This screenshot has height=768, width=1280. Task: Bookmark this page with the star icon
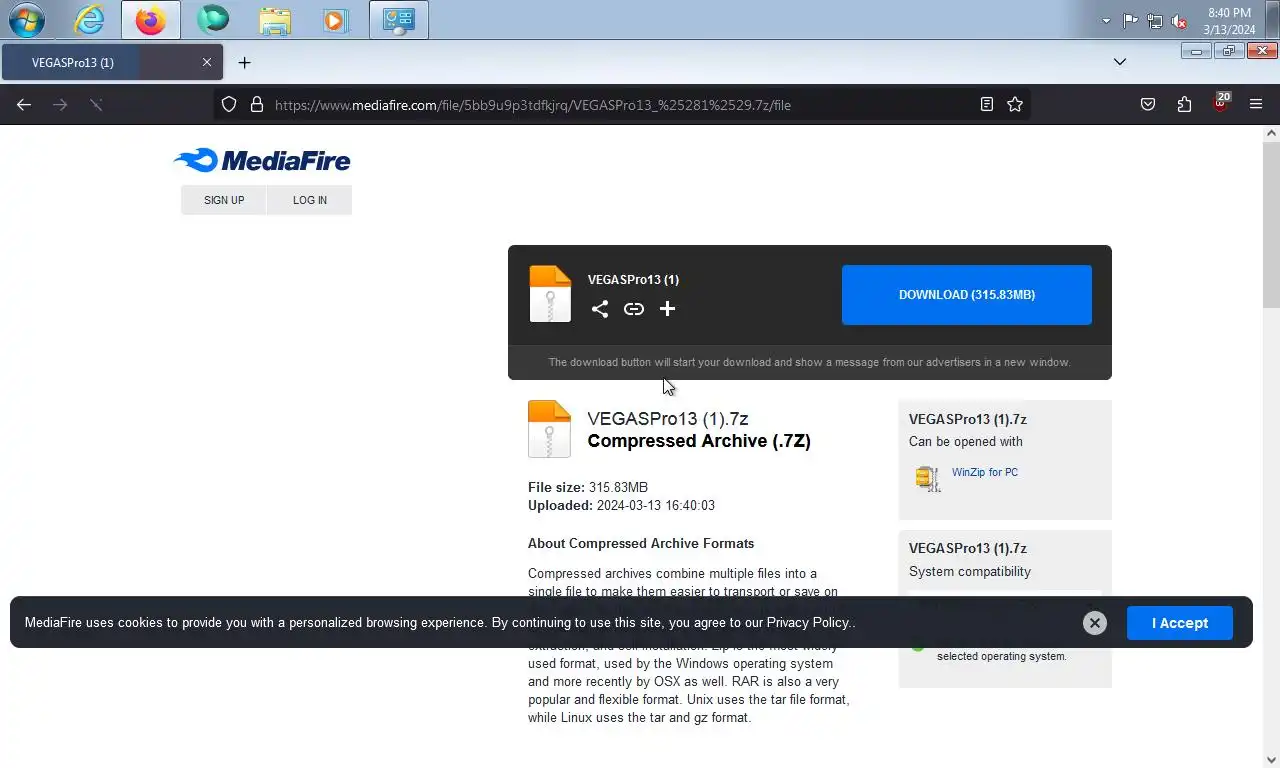(x=1015, y=104)
